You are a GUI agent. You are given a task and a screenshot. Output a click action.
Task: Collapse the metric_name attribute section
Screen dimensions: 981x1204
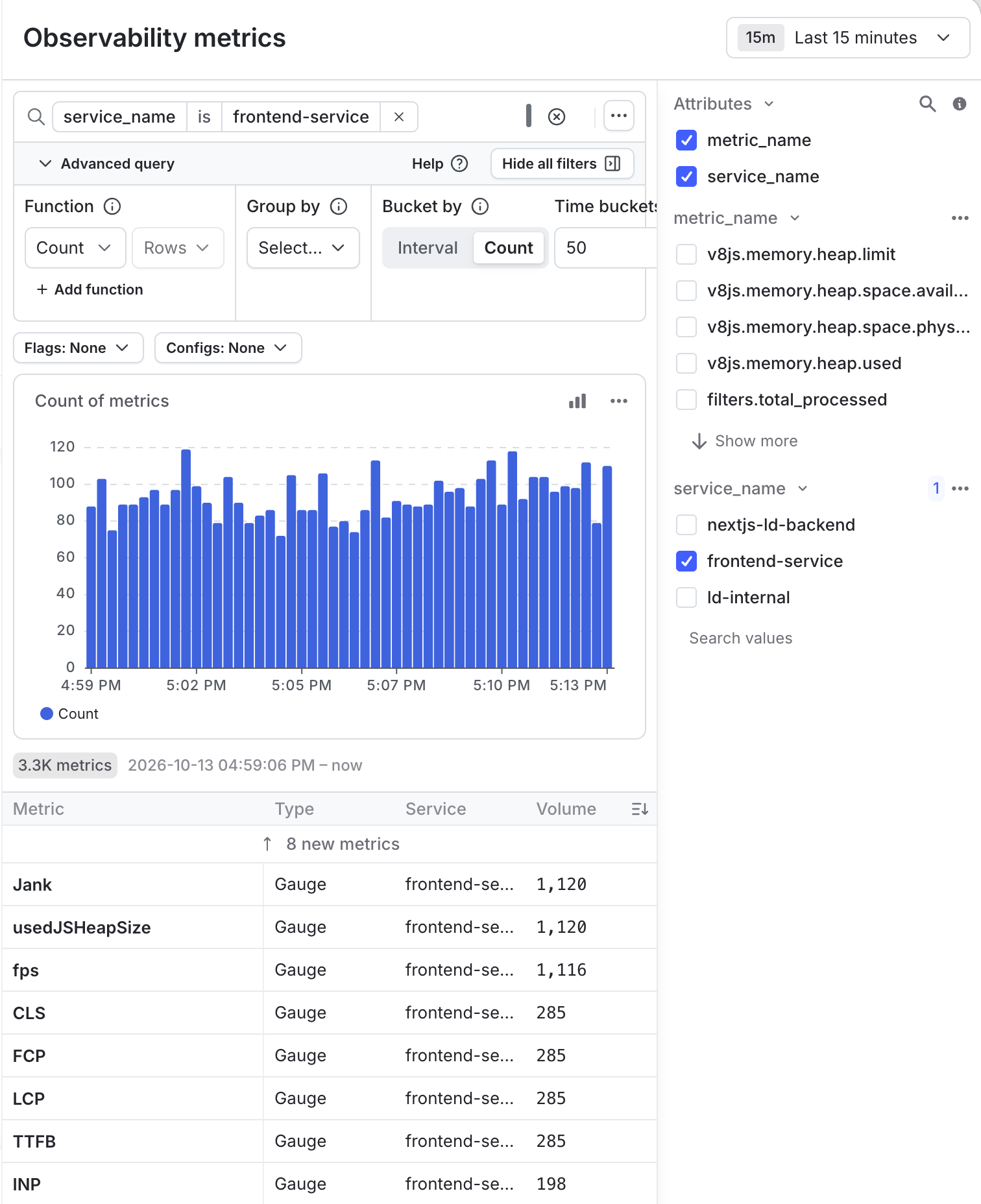[x=737, y=218]
